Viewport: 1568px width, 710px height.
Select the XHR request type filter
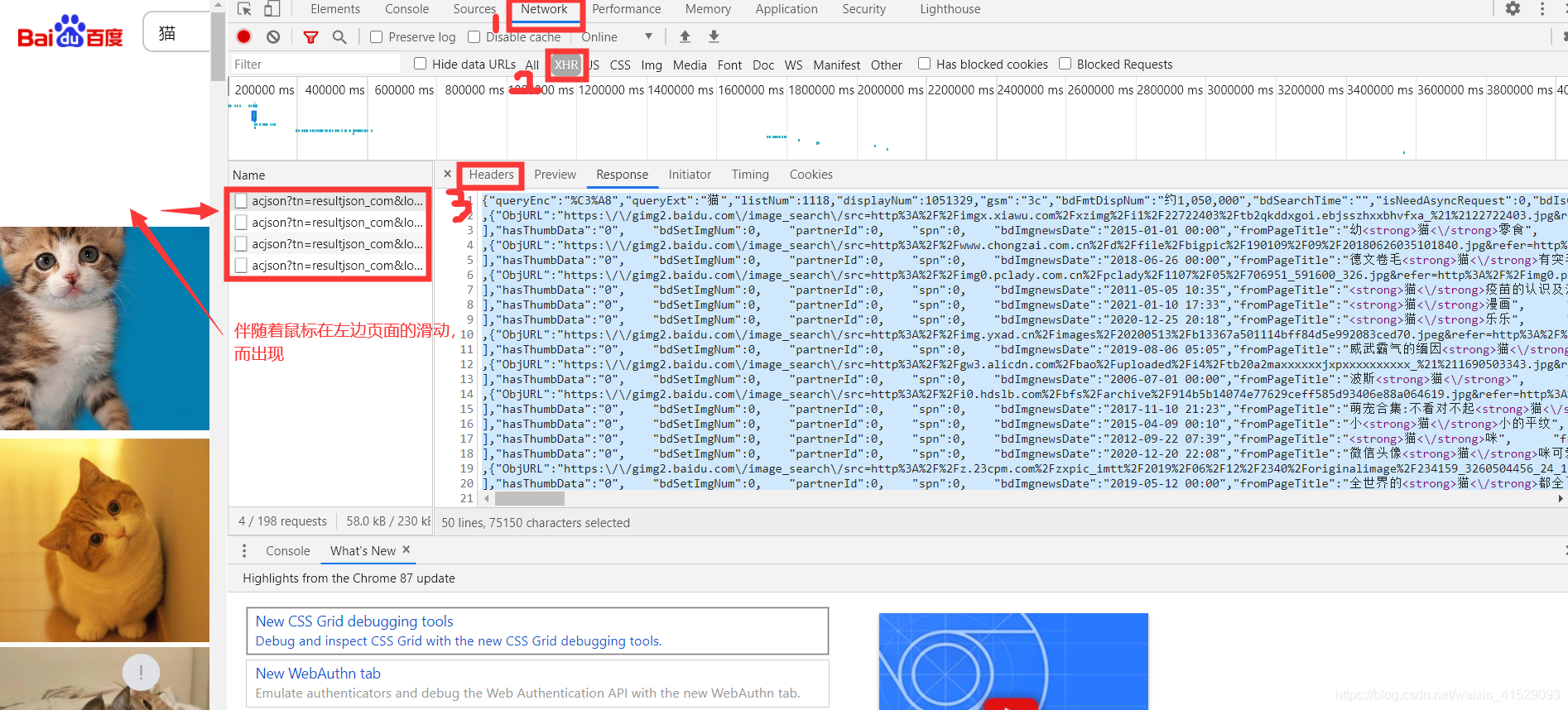[566, 65]
